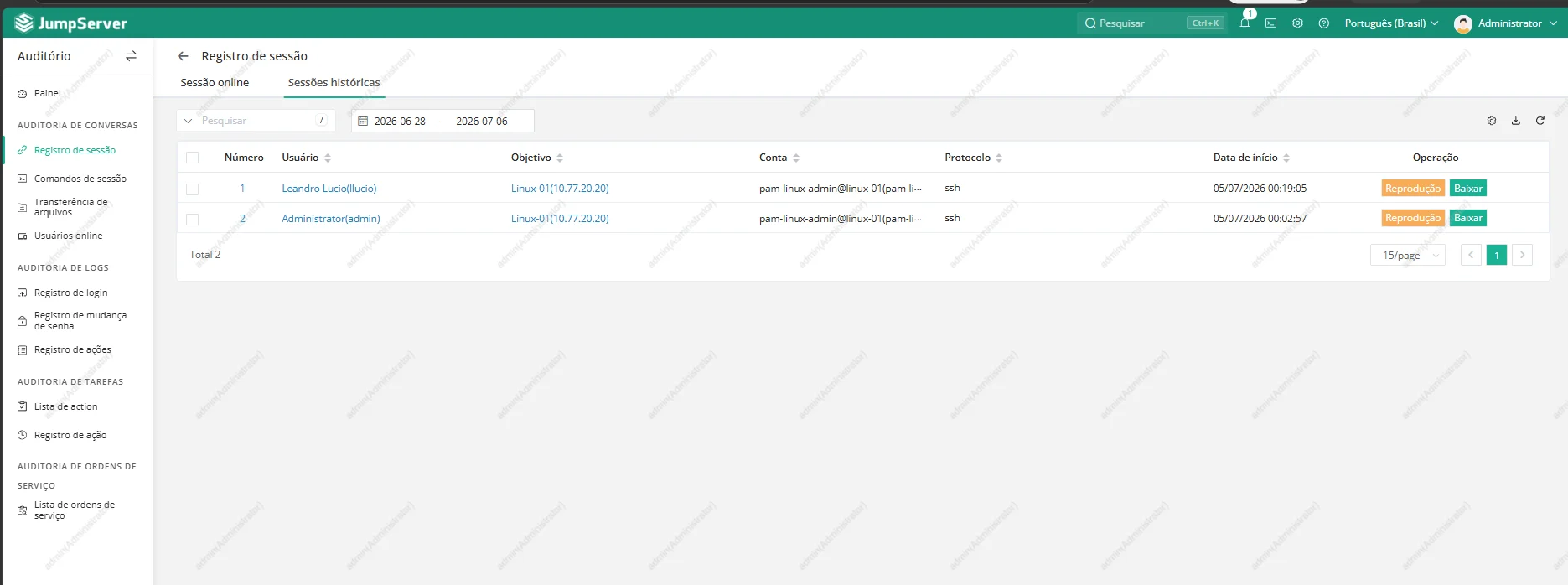Open the web terminal icon in header
1568x585 pixels.
(x=1271, y=23)
